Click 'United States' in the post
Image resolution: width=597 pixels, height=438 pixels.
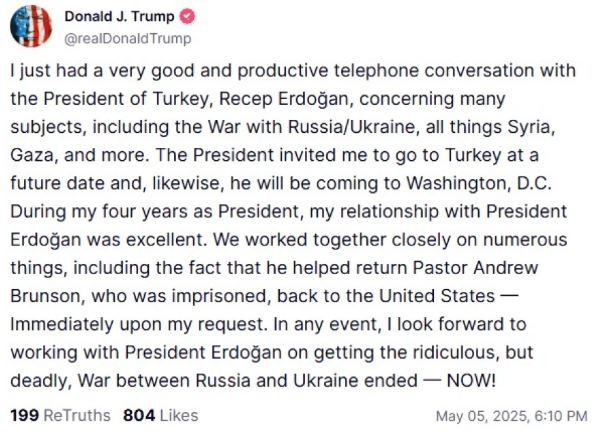(x=437, y=296)
